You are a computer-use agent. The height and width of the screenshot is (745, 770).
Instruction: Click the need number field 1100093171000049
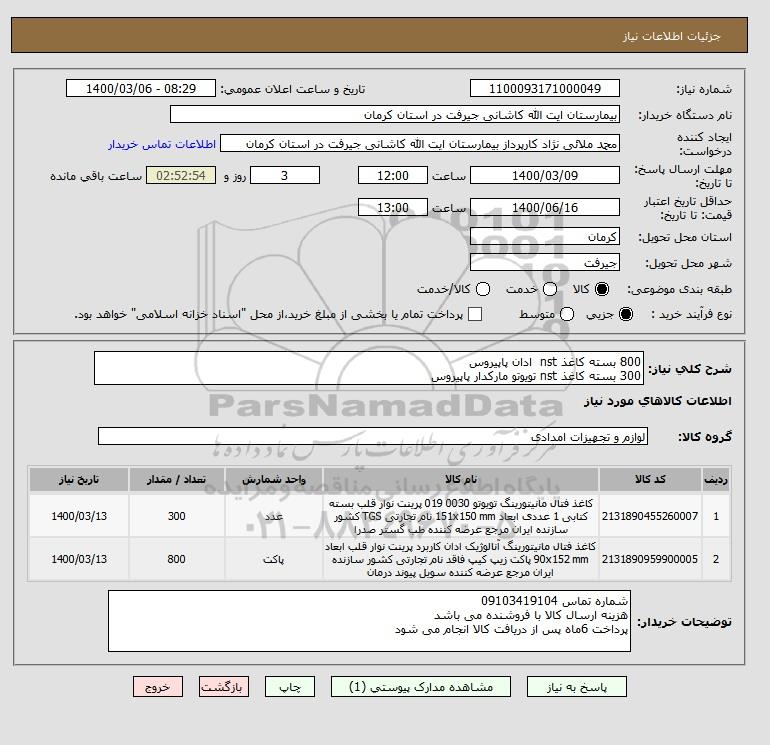[x=545, y=88]
